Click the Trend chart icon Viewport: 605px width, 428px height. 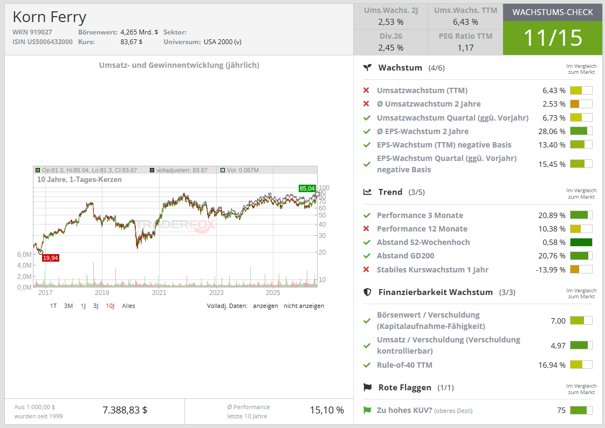(x=367, y=192)
